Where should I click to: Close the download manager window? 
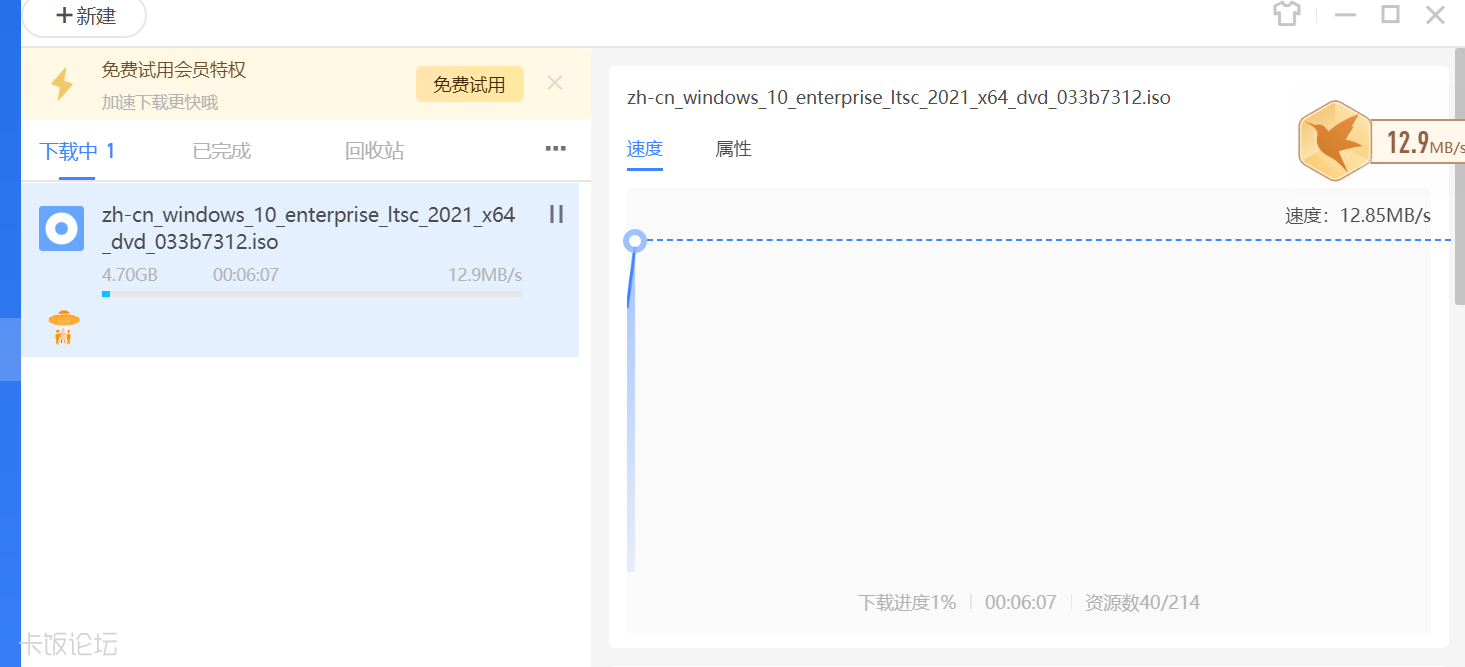pos(1435,14)
